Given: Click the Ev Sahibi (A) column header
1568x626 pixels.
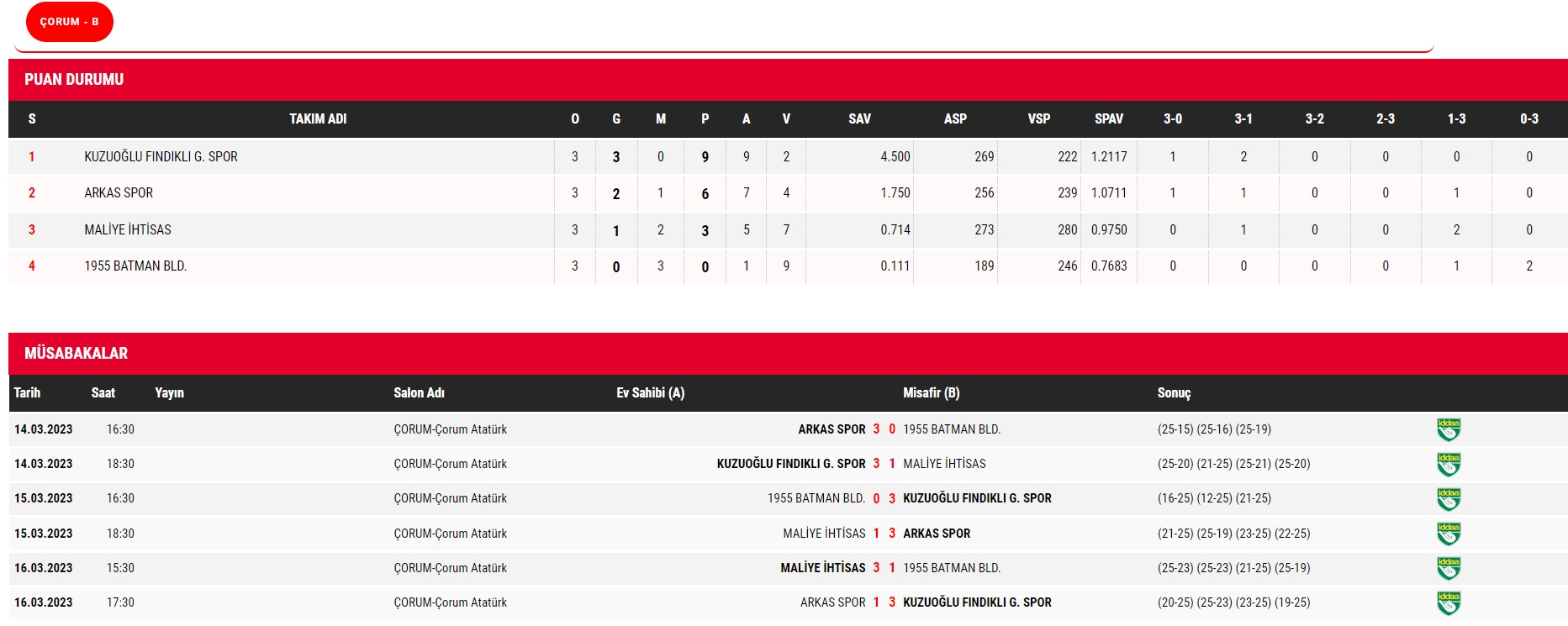Looking at the screenshot, I should pyautogui.click(x=650, y=393).
